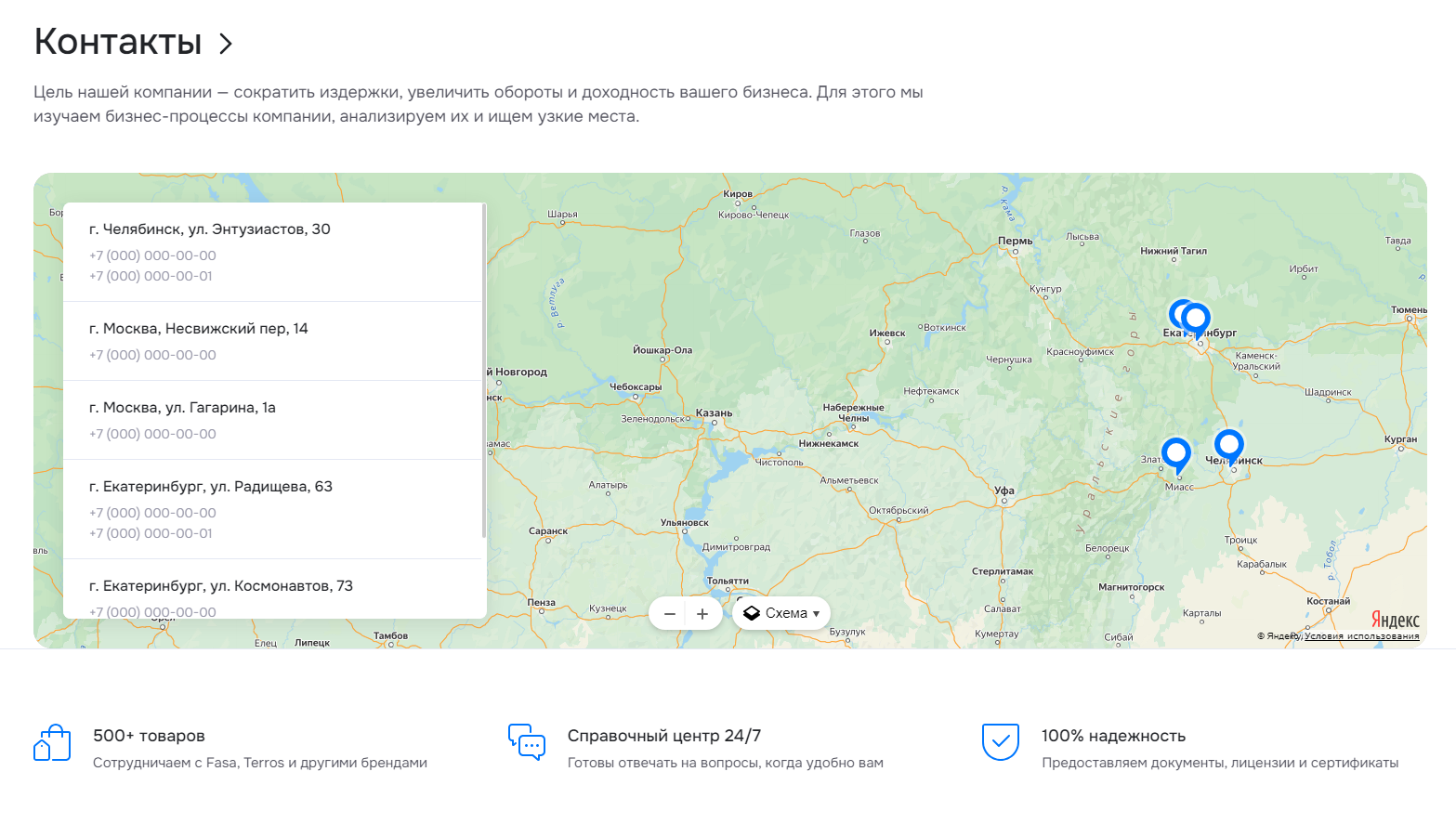Click the Костанай label on the map

1329,601
